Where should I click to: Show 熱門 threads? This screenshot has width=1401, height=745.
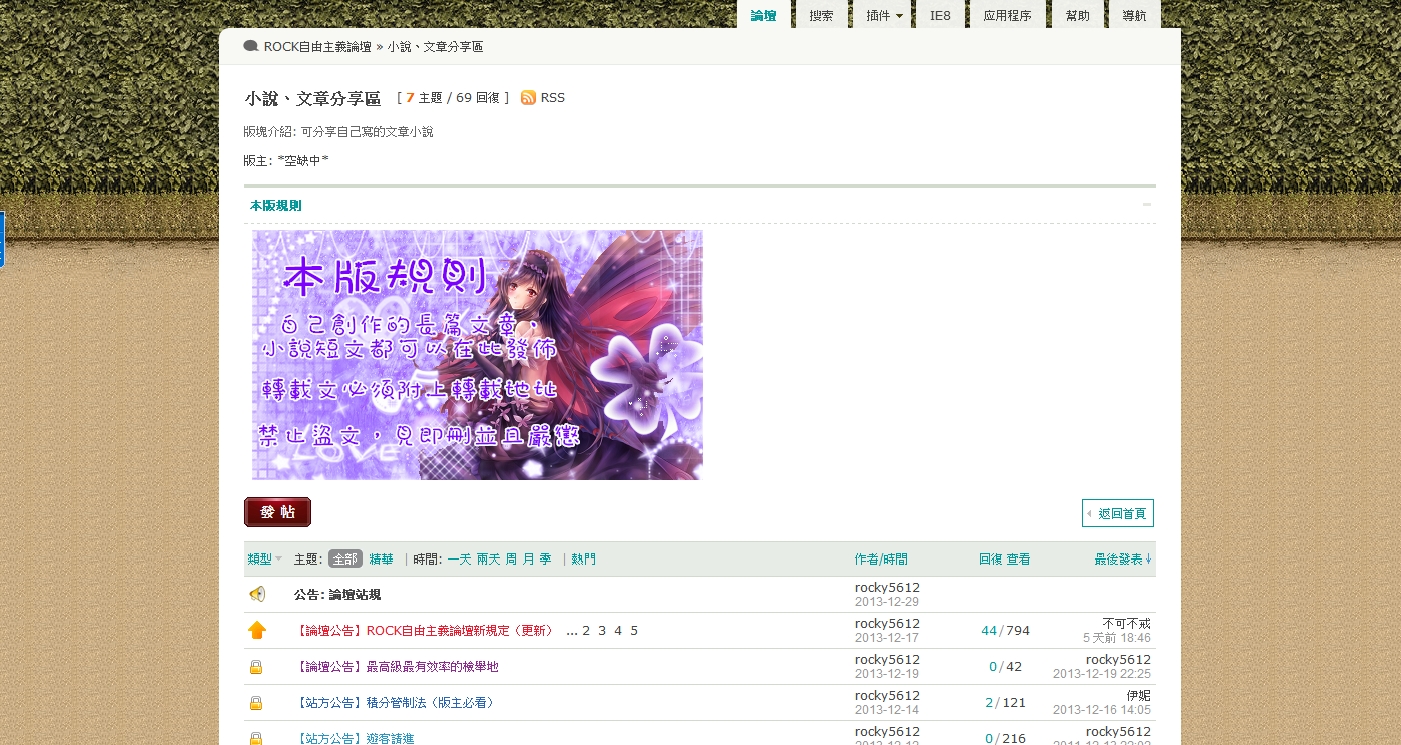[583, 559]
